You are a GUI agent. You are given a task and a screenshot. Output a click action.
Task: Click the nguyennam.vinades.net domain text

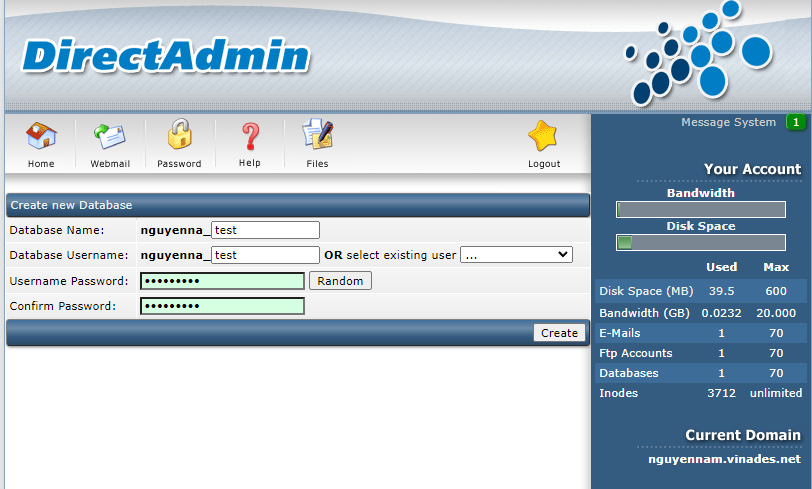point(724,459)
